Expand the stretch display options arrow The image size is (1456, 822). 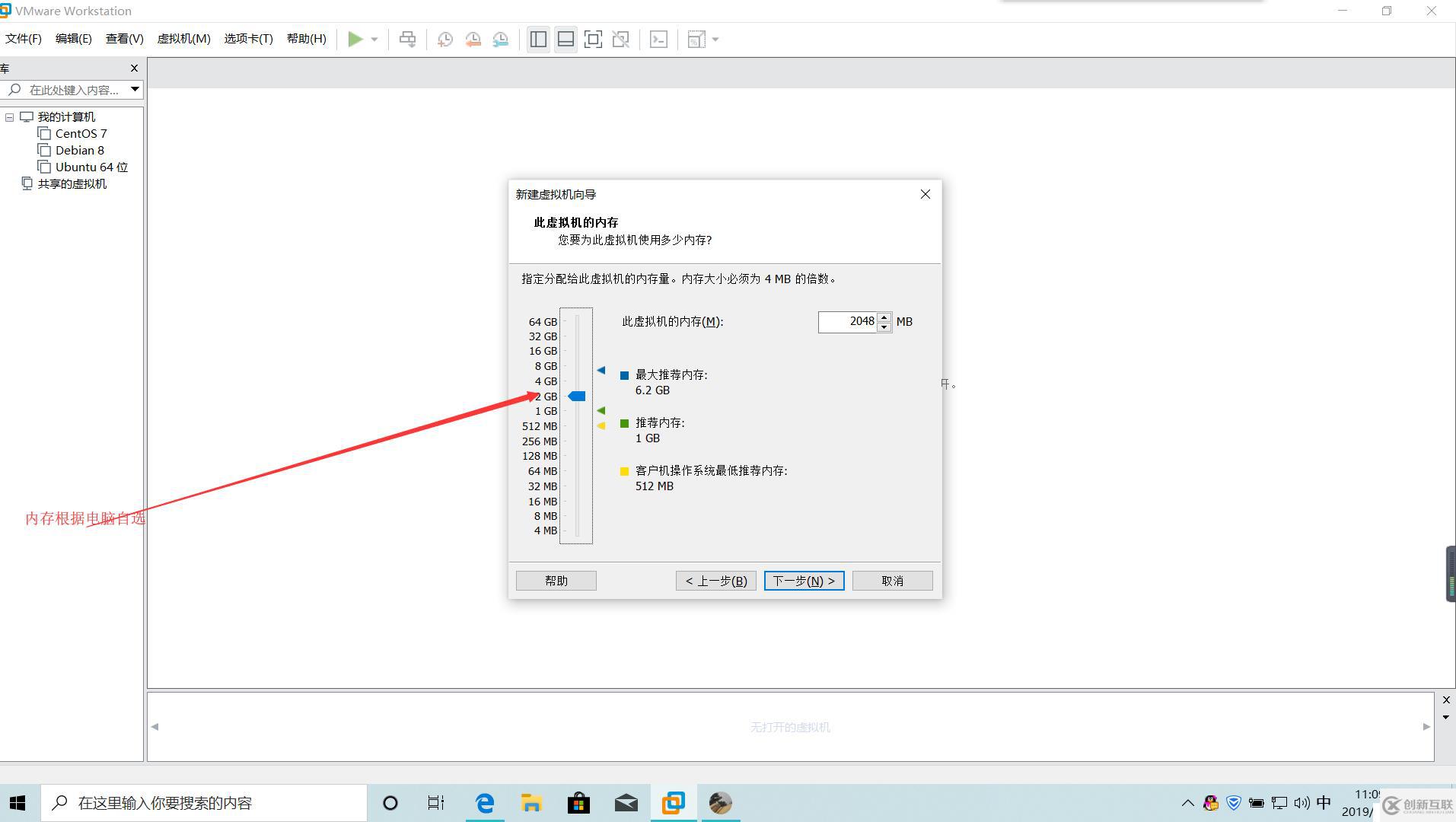click(x=715, y=40)
